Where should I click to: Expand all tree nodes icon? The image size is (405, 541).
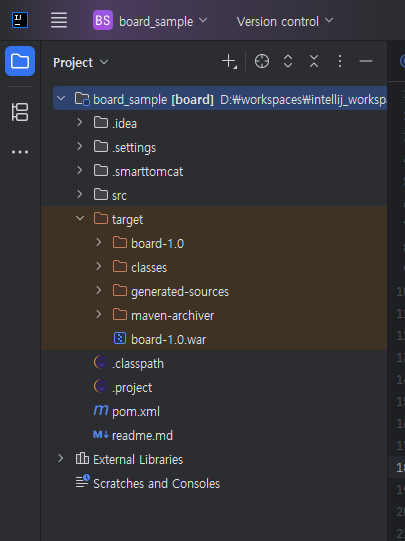click(x=288, y=61)
